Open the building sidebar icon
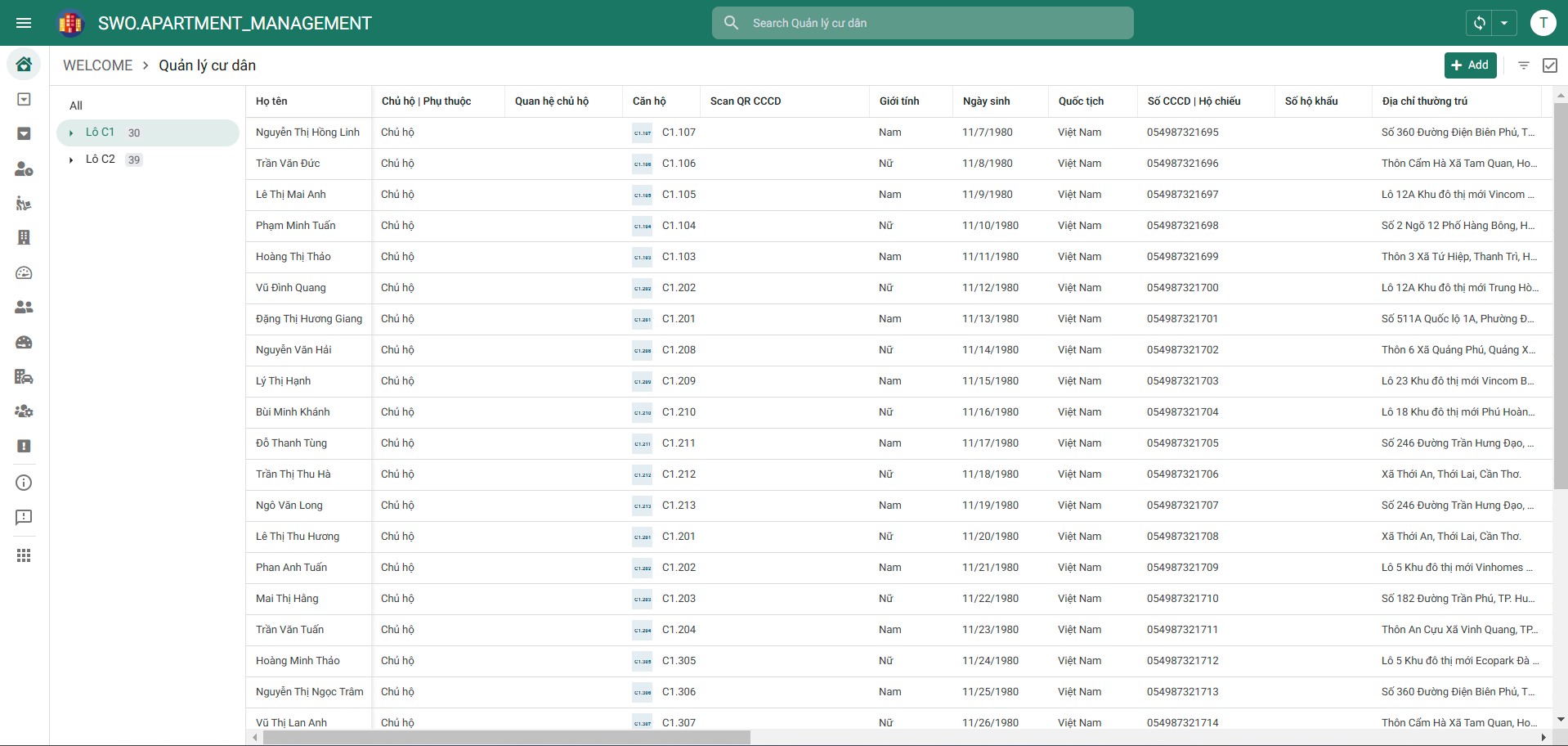This screenshot has width=1568, height=746. [x=24, y=237]
